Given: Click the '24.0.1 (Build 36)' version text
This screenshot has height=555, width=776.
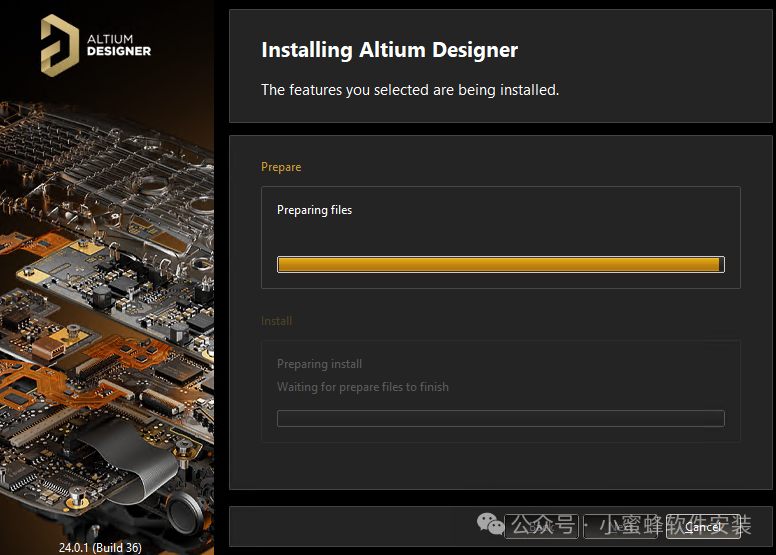Looking at the screenshot, I should point(100,548).
